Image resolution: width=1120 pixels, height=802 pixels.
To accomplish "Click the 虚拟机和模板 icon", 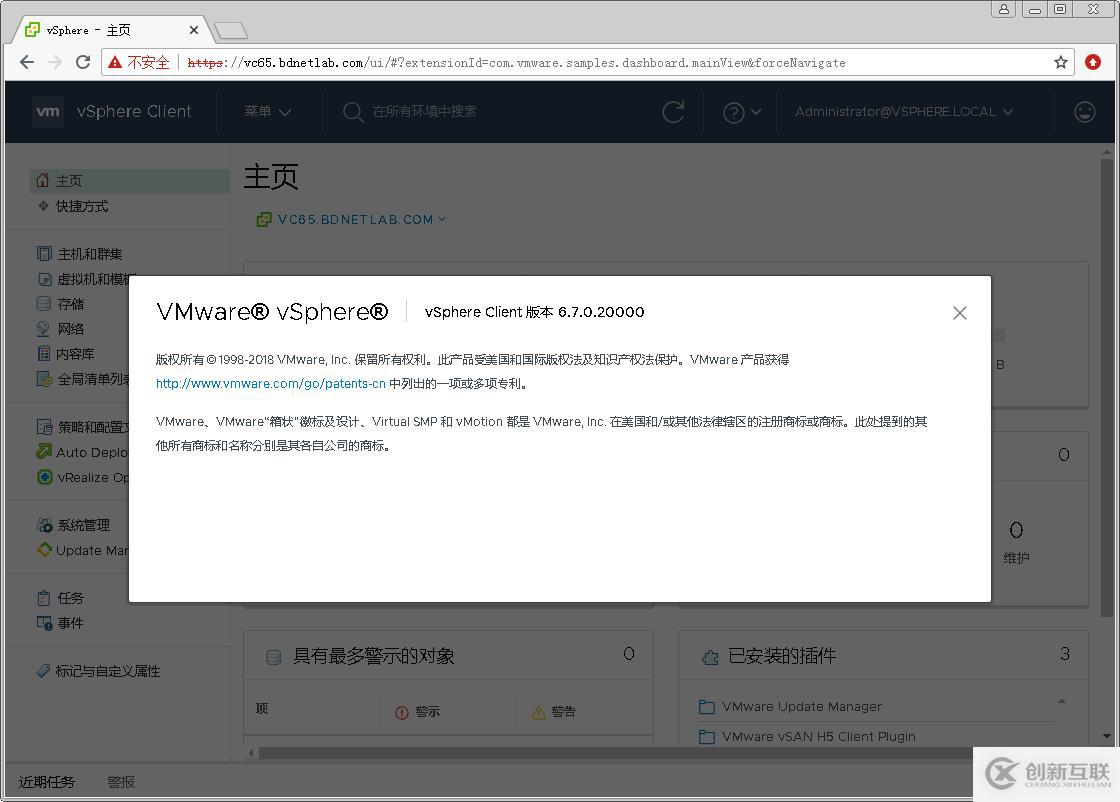I will pyautogui.click(x=44, y=279).
